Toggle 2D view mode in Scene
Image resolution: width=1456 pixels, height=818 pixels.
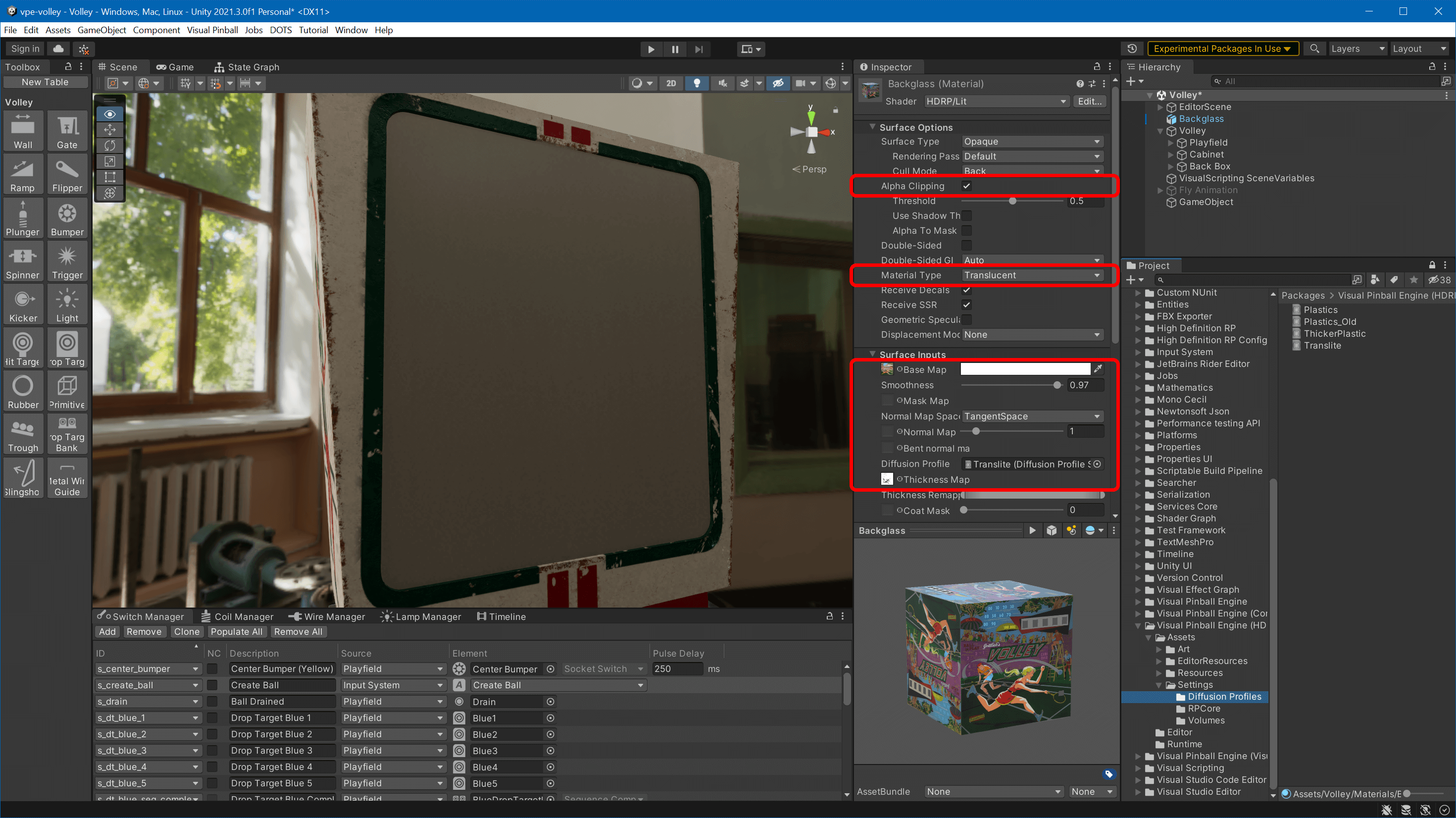click(x=671, y=83)
